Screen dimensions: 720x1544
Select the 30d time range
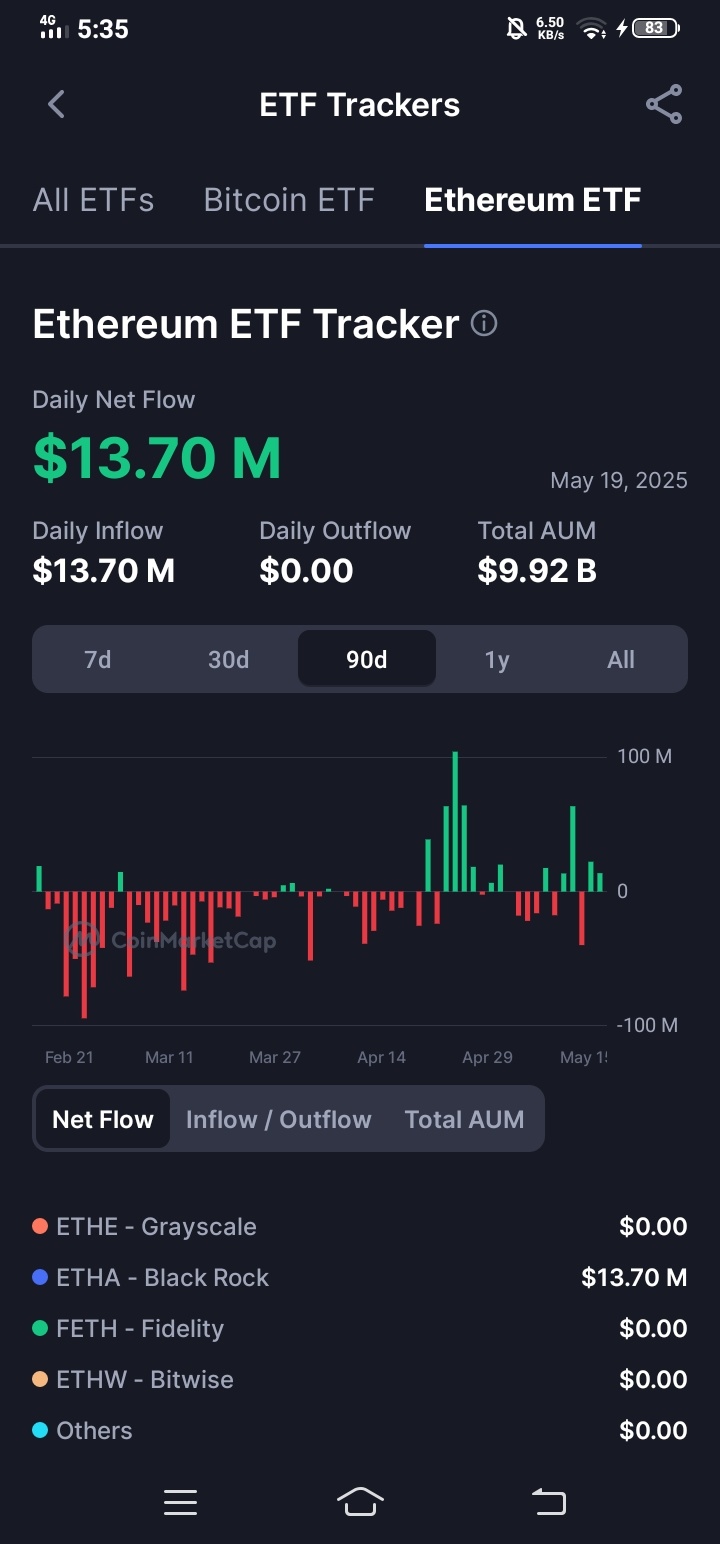[x=228, y=659]
